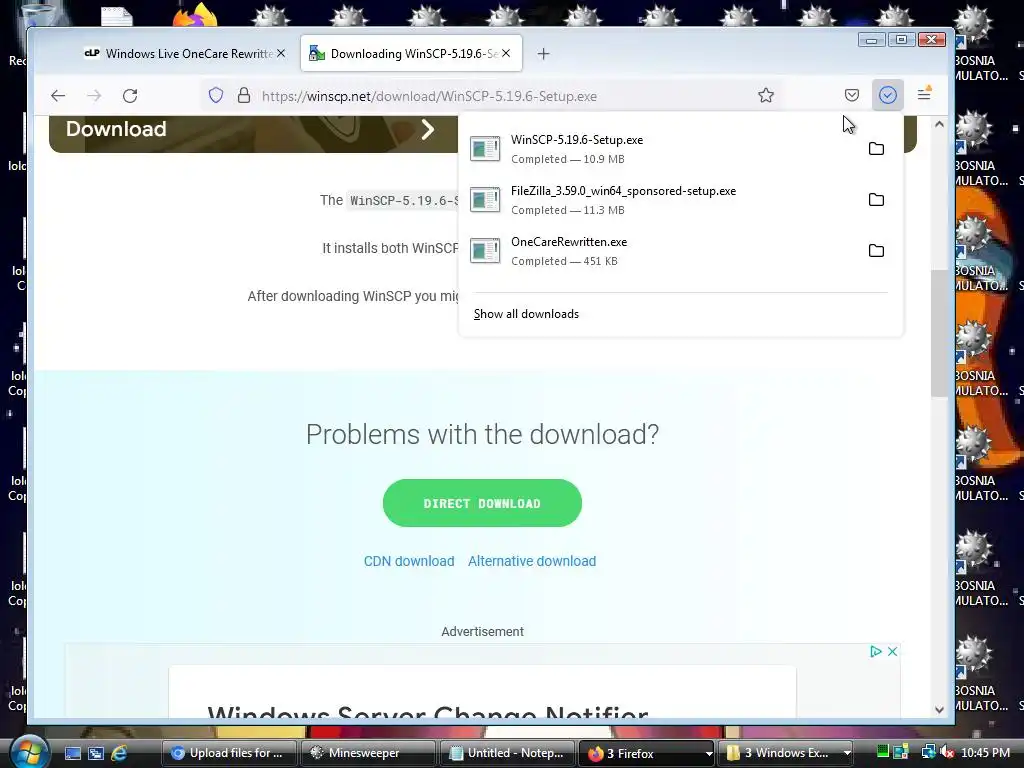The width and height of the screenshot is (1024, 768).
Task: Reload the page with the refresh icon
Action: tap(130, 96)
